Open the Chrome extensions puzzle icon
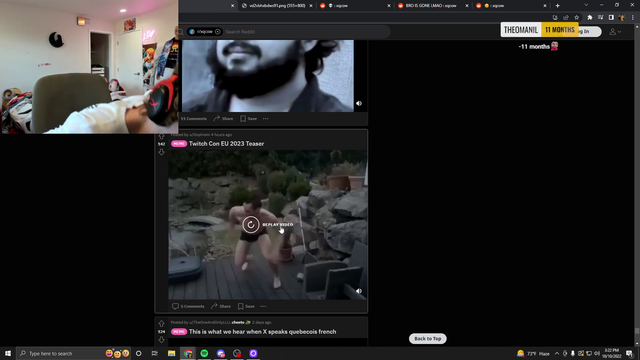The height and width of the screenshot is (360, 640). 589,18
